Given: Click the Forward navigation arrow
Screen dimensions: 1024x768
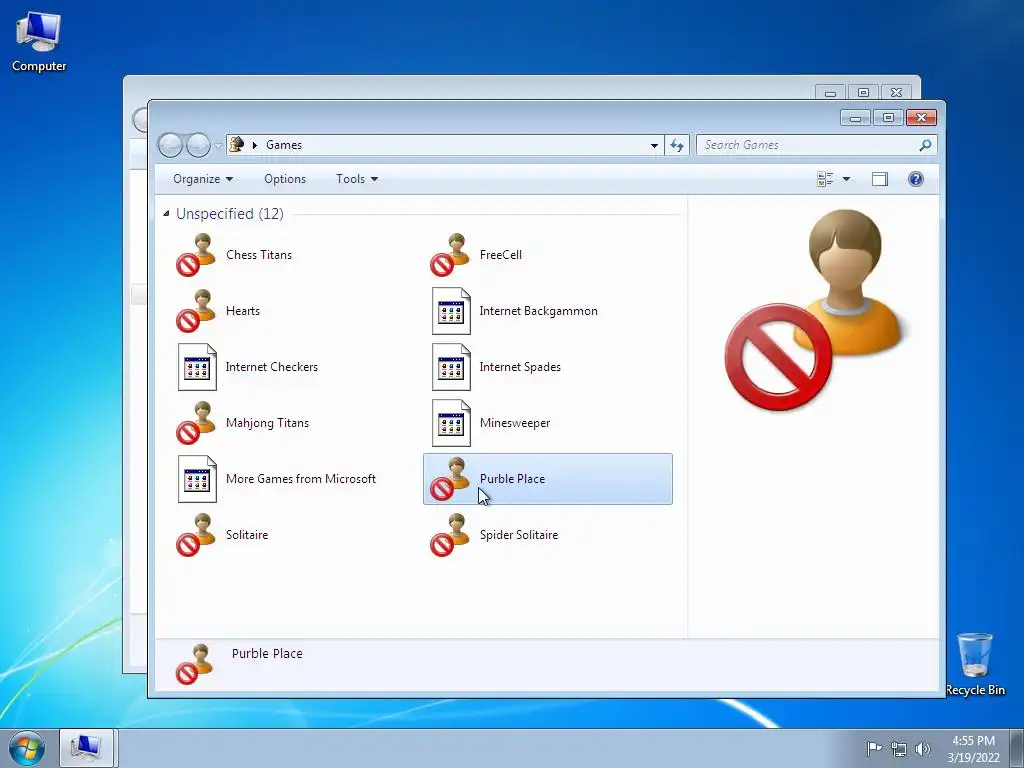Looking at the screenshot, I should (198, 145).
